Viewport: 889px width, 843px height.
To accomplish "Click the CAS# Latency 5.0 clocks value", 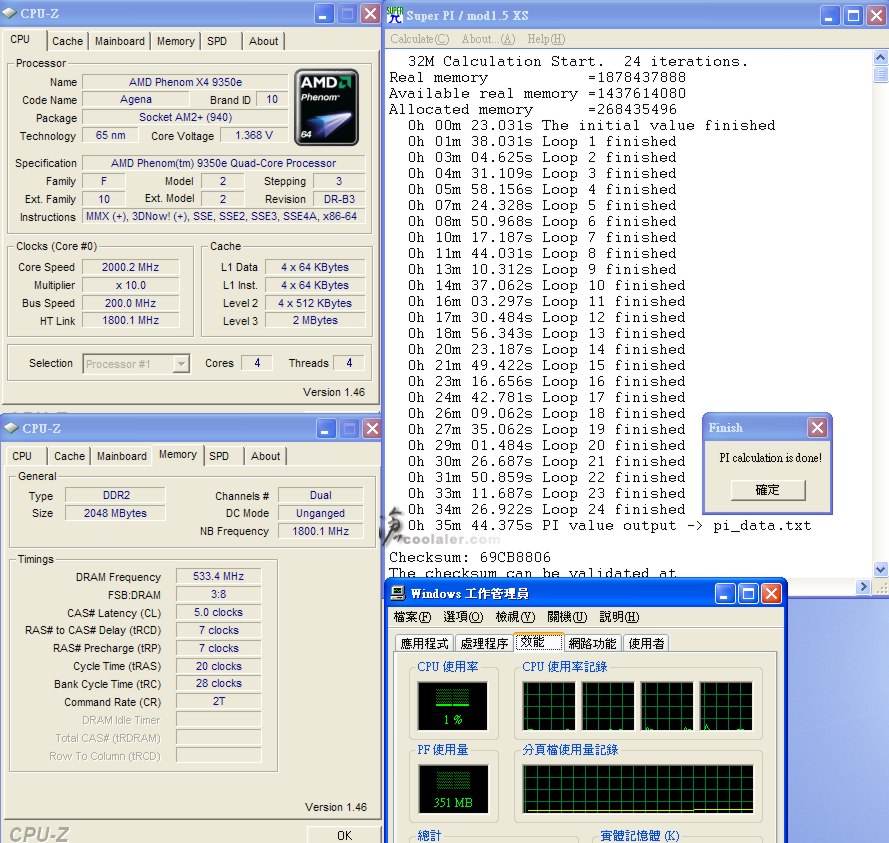I will tap(218, 612).
